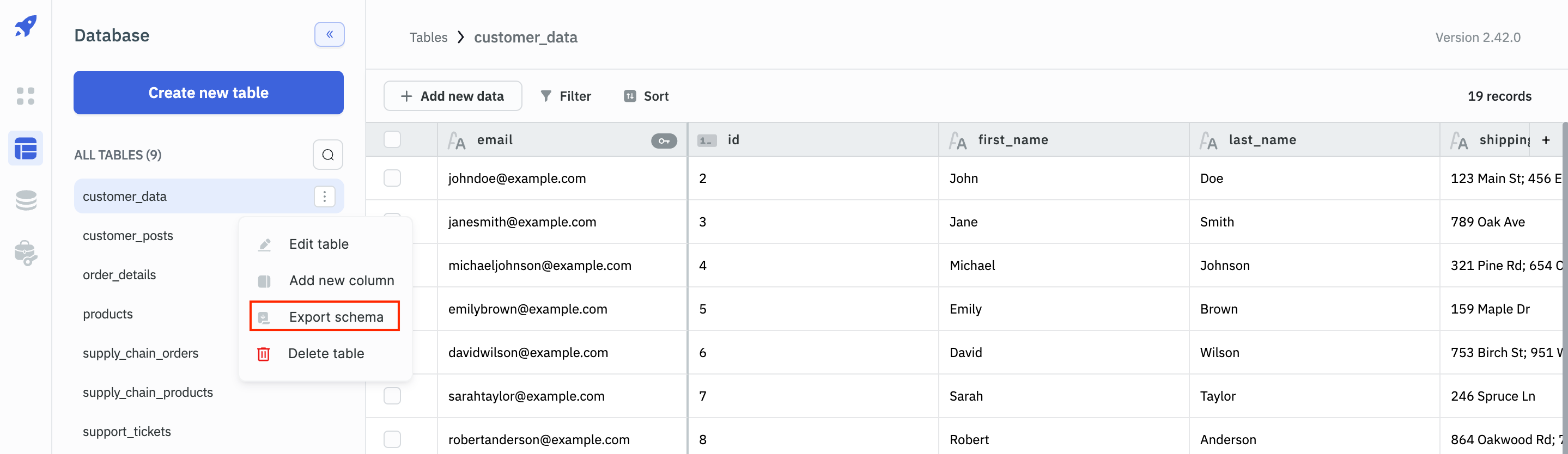
Task: Open the dashboard grid icon
Action: coord(26,96)
